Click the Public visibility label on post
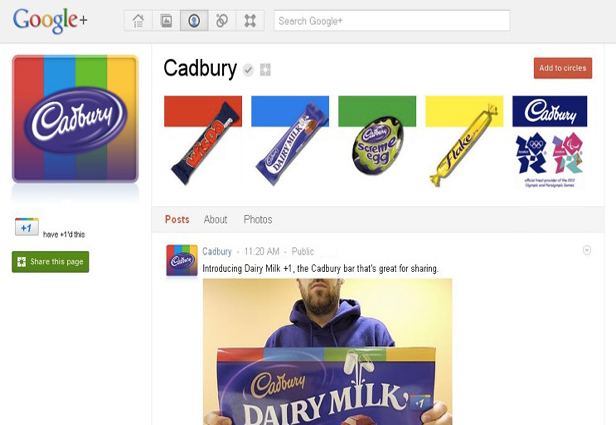This screenshot has width=616, height=425. (x=302, y=251)
